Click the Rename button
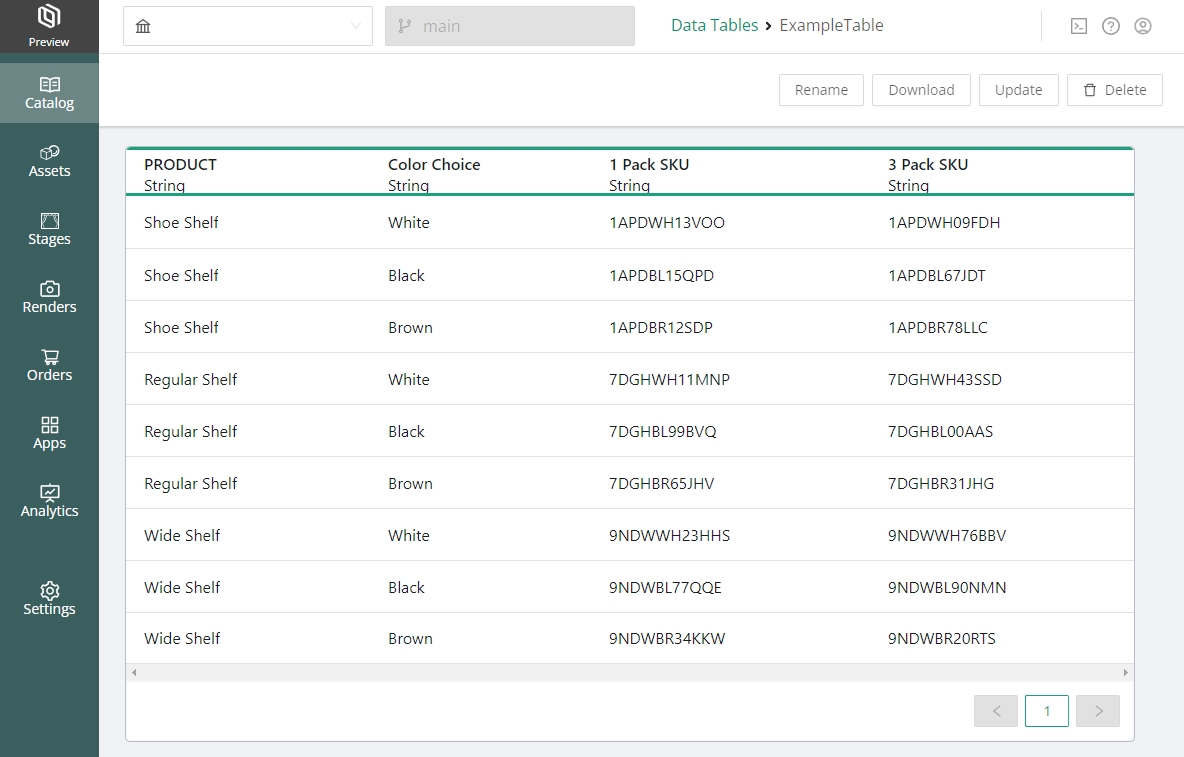Viewport: 1184px width, 757px height. click(821, 90)
